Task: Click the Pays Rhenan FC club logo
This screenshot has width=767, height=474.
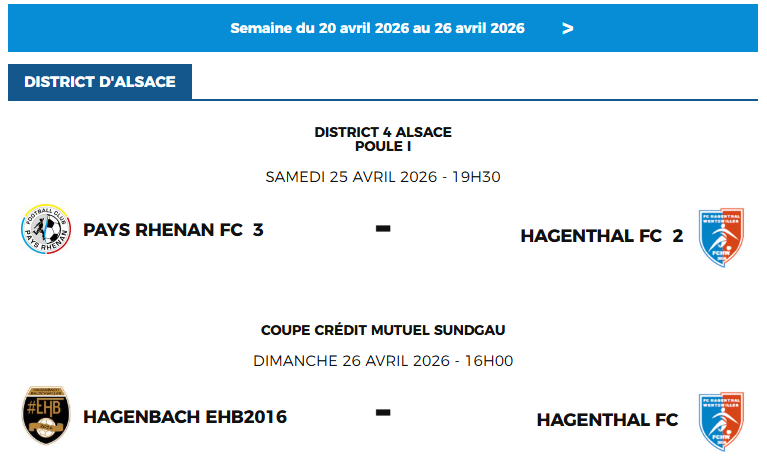Action: coord(46,230)
